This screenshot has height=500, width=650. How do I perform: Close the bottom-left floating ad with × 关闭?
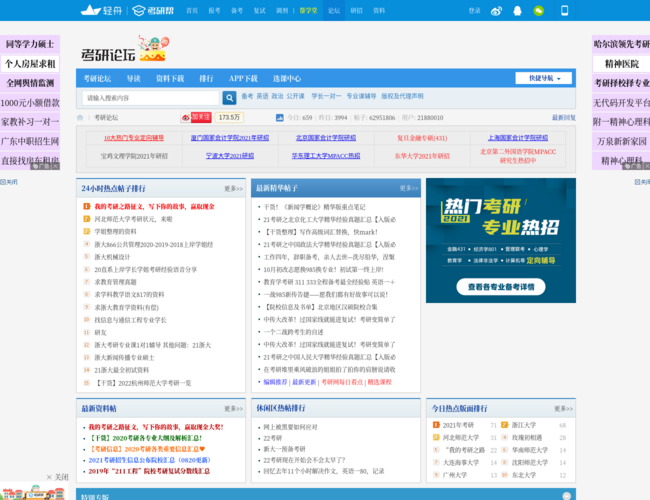tap(57, 477)
